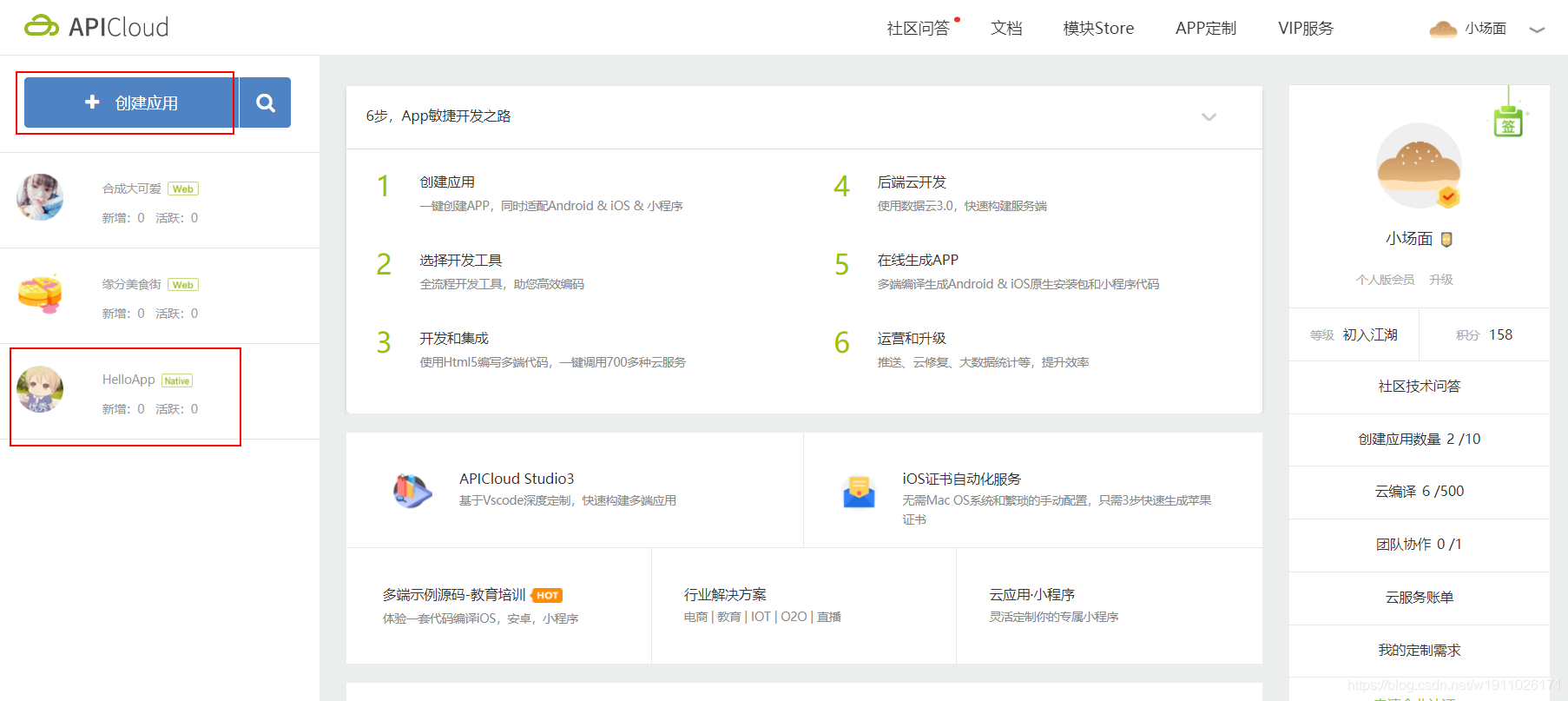Open 团队协作 0/1 entry
The image size is (1568, 701).
pos(1420,545)
